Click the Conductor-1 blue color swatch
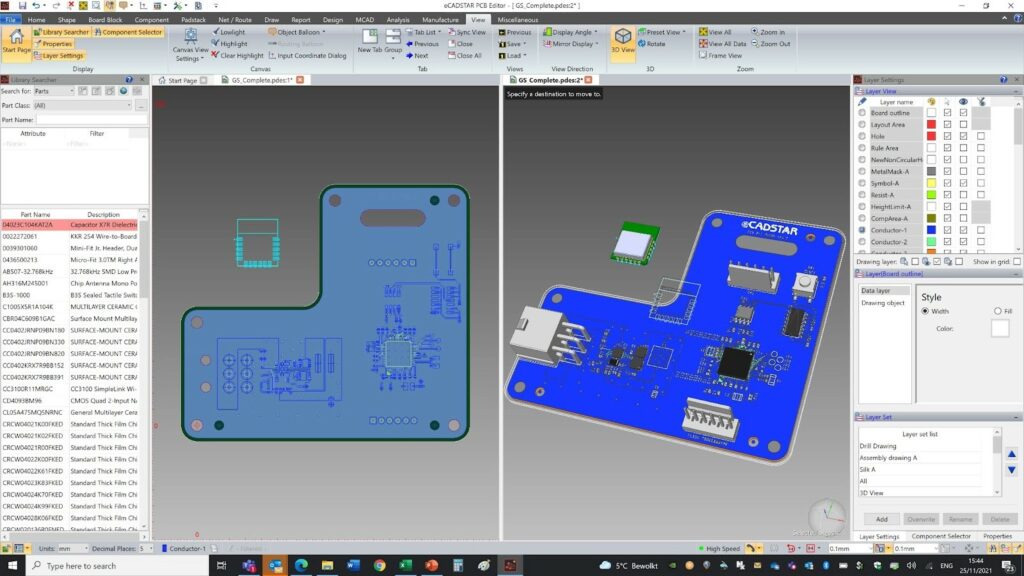Viewport: 1024px width, 576px height. [x=931, y=230]
